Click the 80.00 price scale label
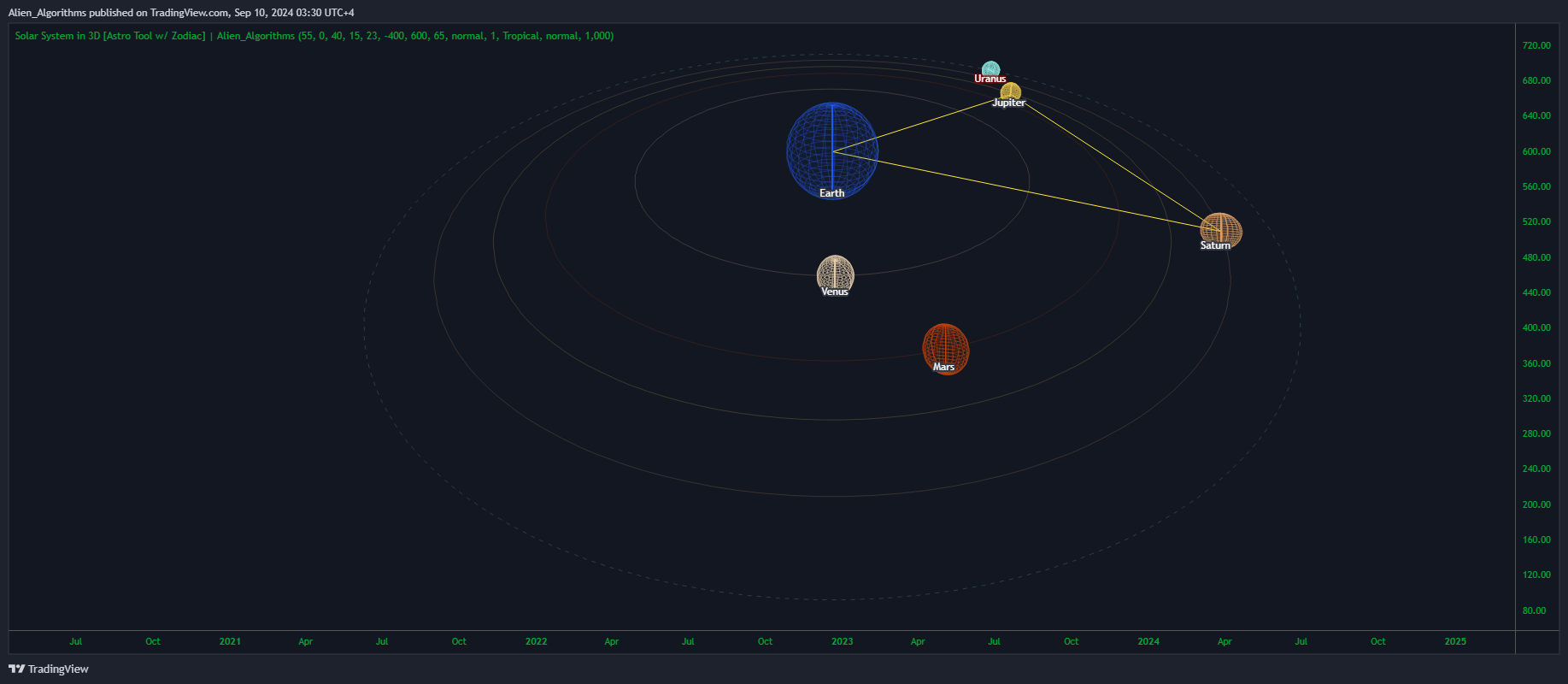The width and height of the screenshot is (1568, 684). coord(1534,610)
